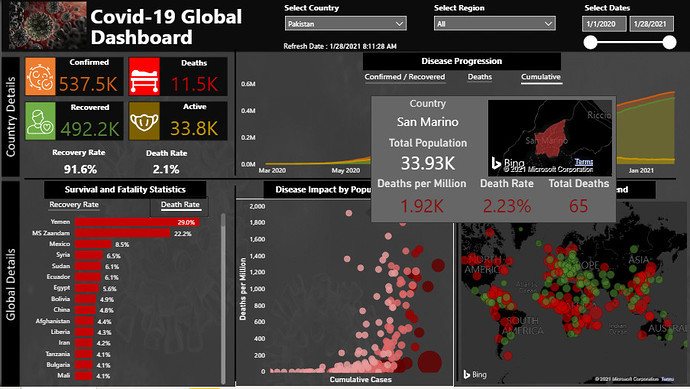Viewport: 690px width, 389px height.
Task: Click the Active value 33.8K
Action: pos(194,128)
